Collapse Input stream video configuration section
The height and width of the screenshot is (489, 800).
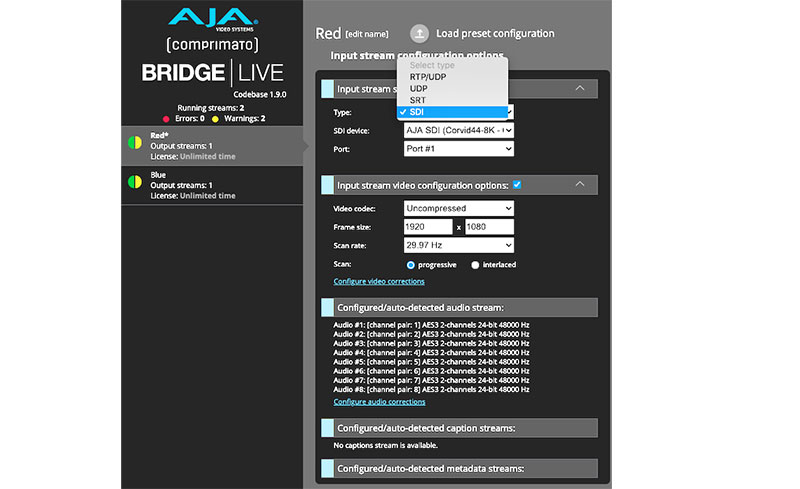(580, 184)
